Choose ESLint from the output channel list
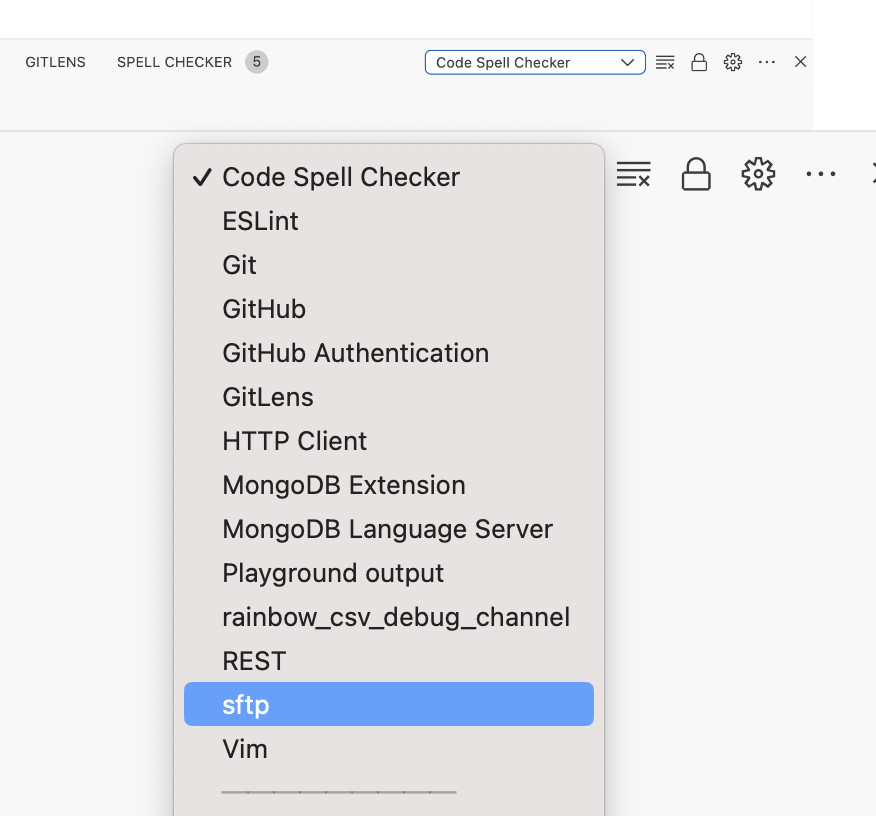 (x=260, y=221)
